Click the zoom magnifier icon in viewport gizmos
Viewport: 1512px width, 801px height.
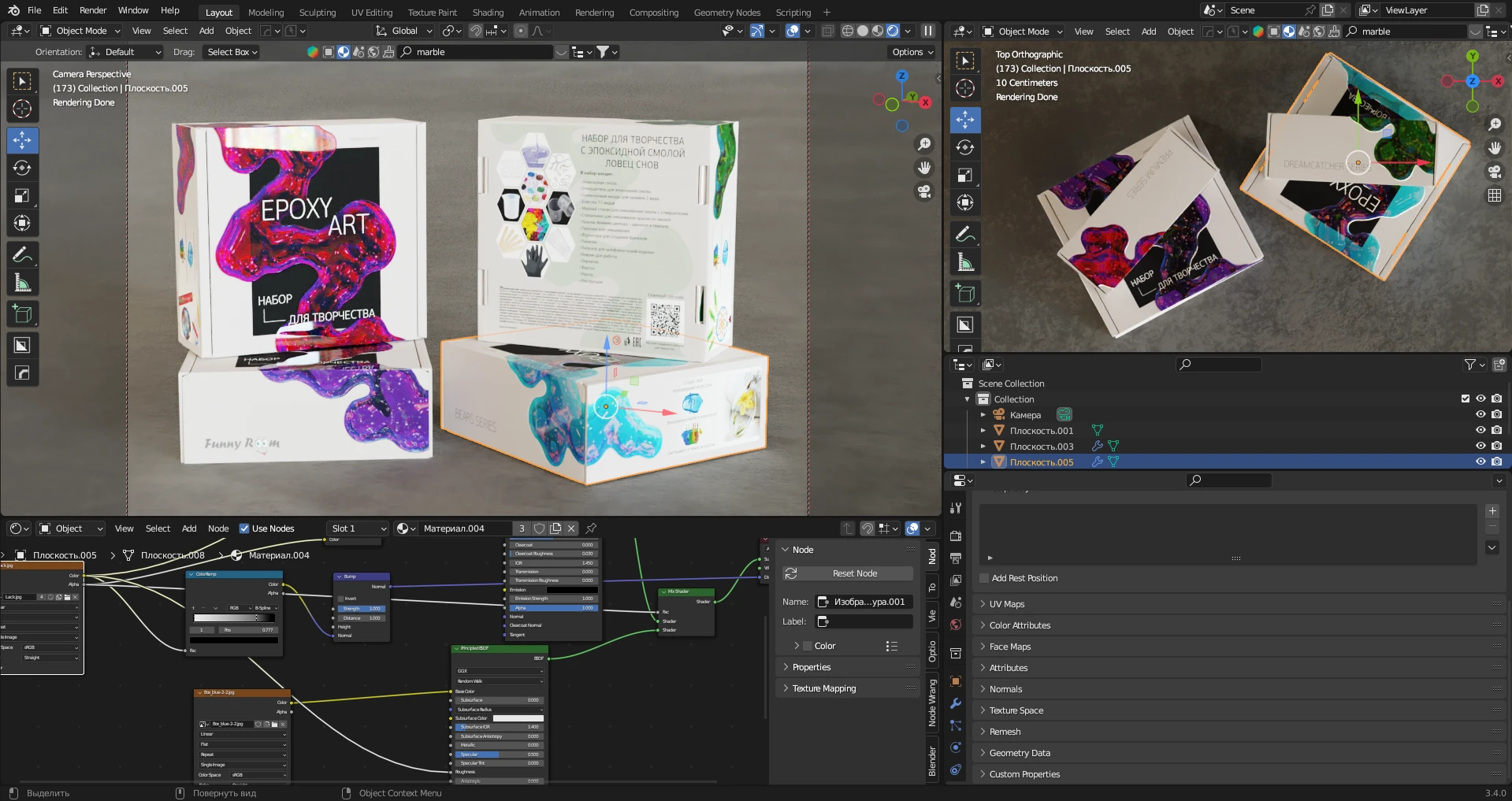click(x=924, y=143)
